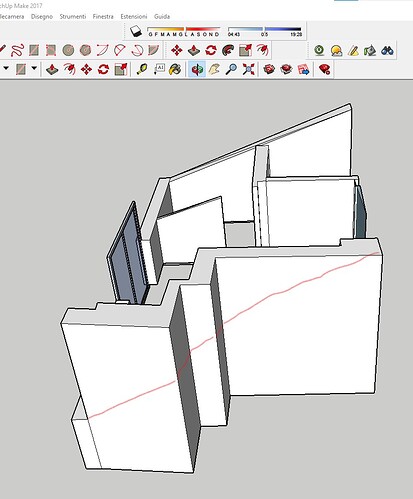Image resolution: width=413 pixels, height=499 pixels.
Task: Select the Circle drawing tool
Action: (68, 50)
